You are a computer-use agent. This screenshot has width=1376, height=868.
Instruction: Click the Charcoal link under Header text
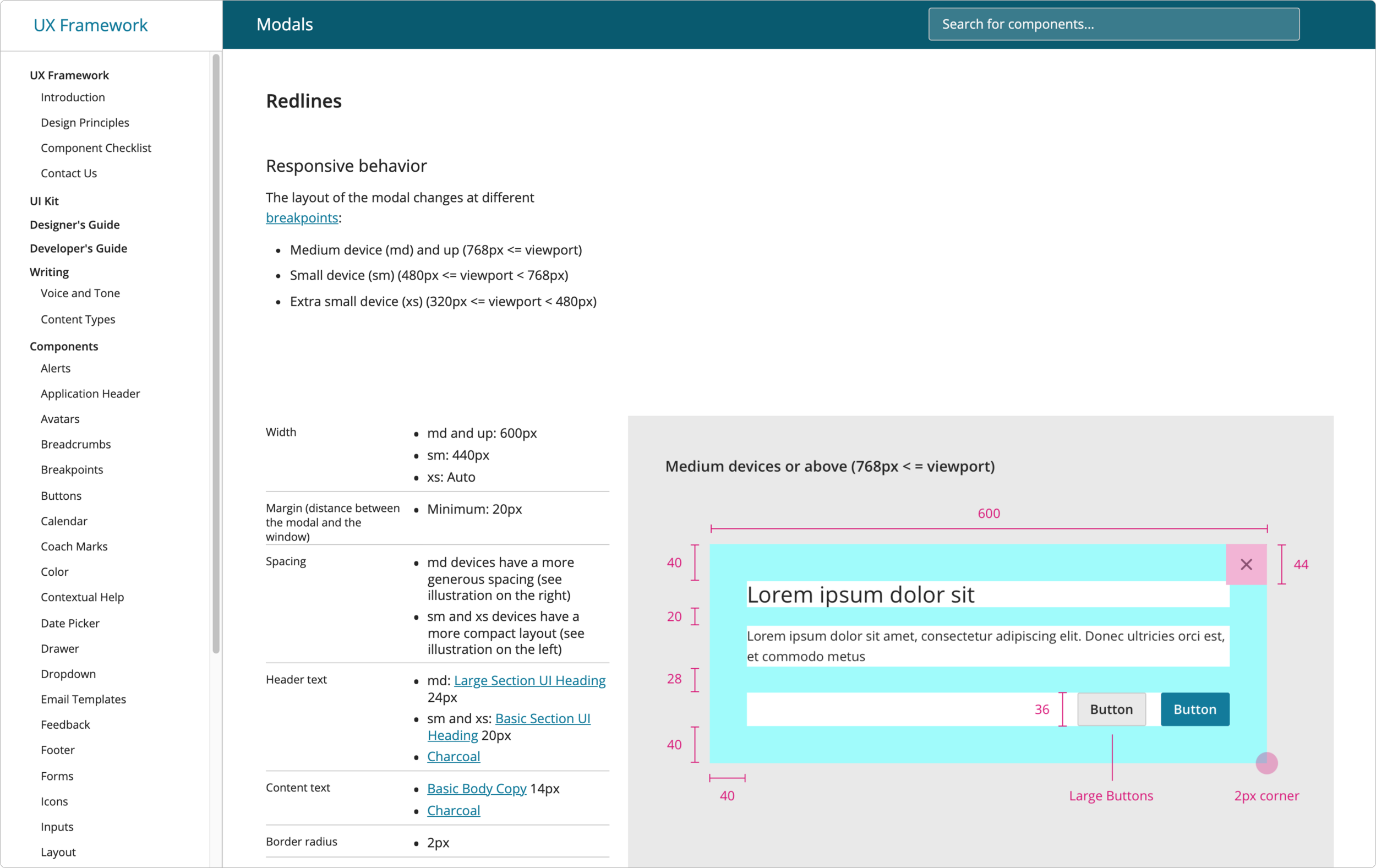click(x=453, y=757)
